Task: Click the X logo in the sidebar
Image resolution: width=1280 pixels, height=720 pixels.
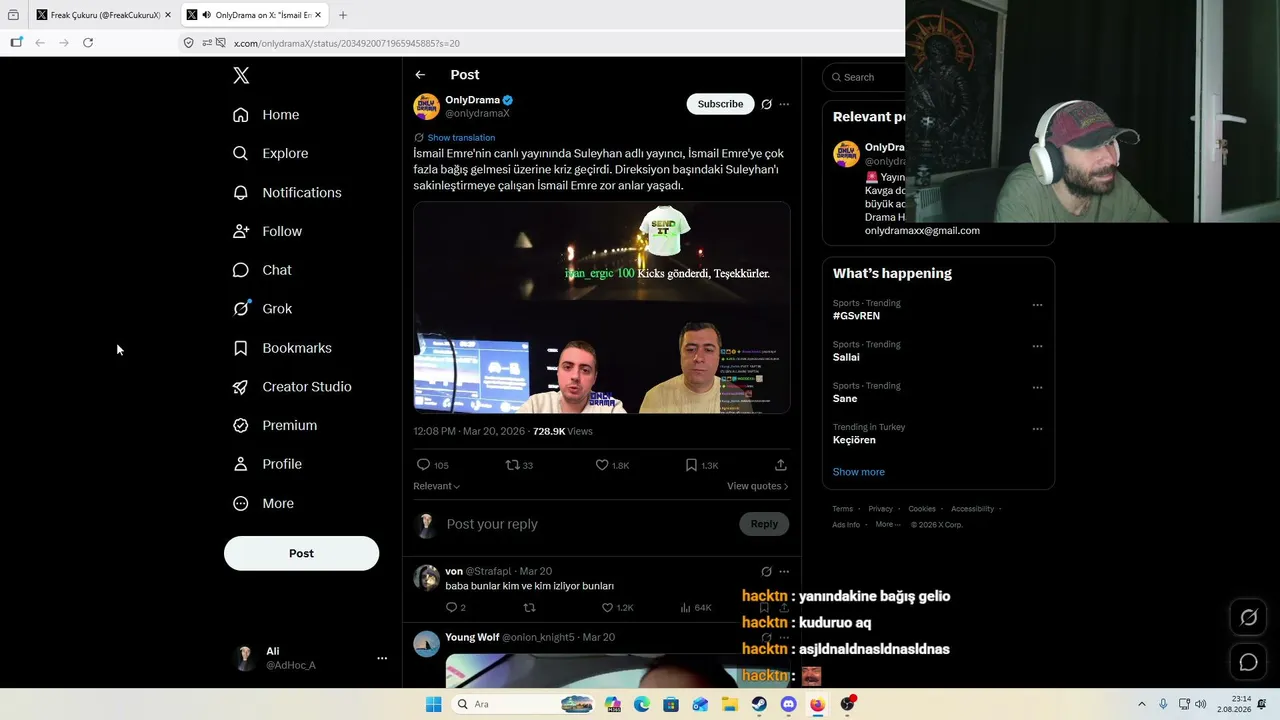Action: pos(241,75)
